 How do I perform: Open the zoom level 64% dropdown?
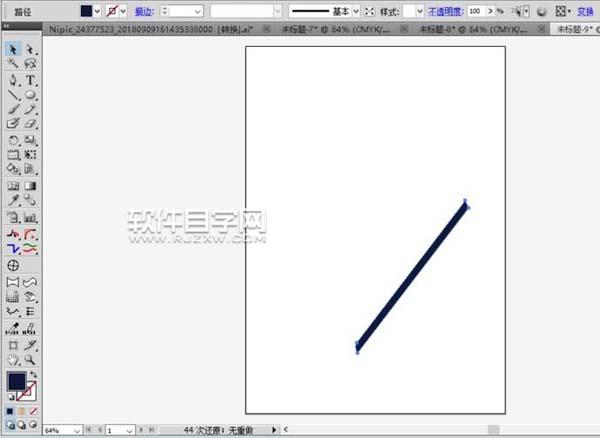(x=77, y=431)
